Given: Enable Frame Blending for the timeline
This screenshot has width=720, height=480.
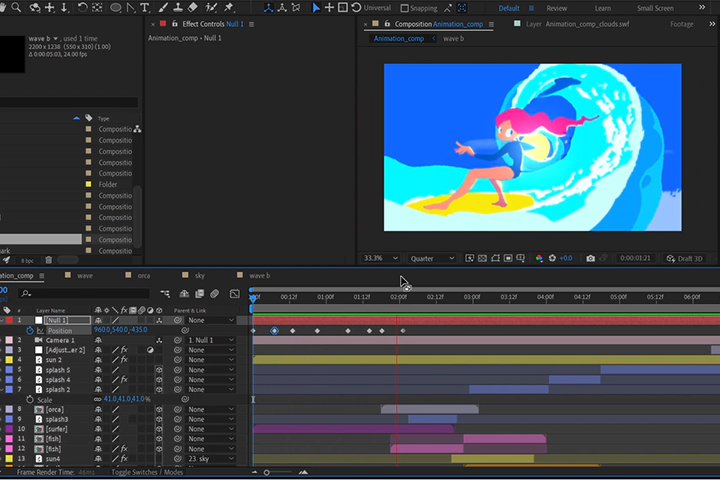Looking at the screenshot, I should 200,294.
